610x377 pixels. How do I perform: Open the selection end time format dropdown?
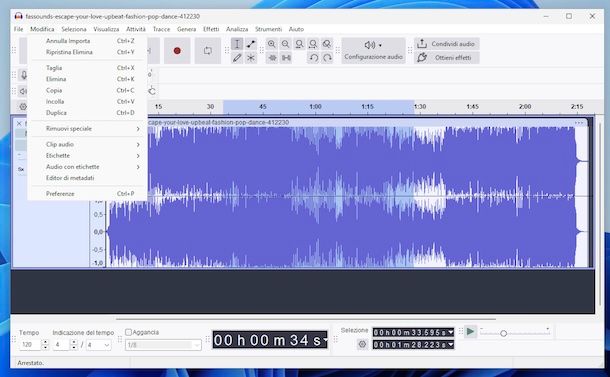(450, 345)
